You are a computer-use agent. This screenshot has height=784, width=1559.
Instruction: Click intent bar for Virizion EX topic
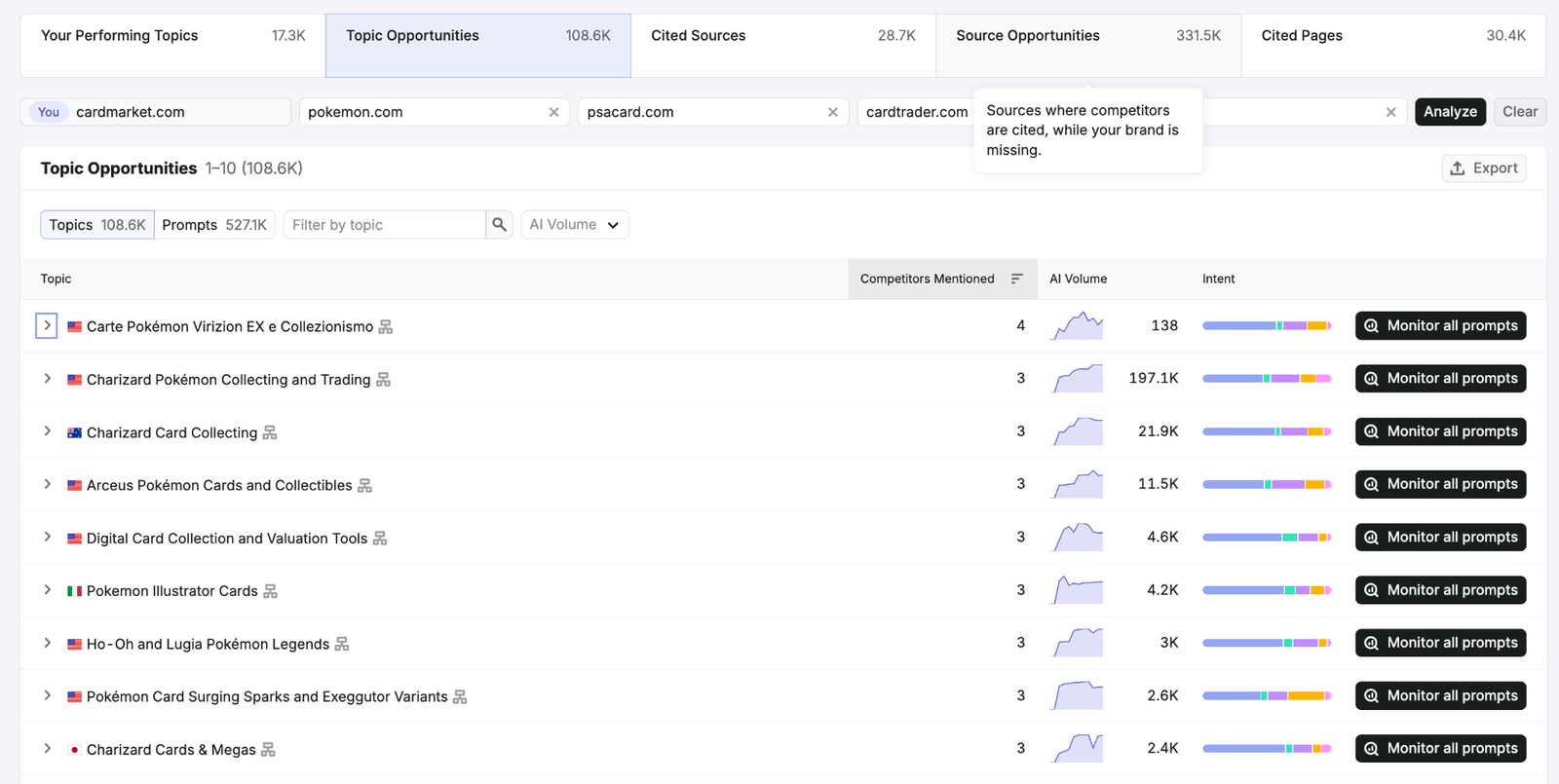(1267, 325)
